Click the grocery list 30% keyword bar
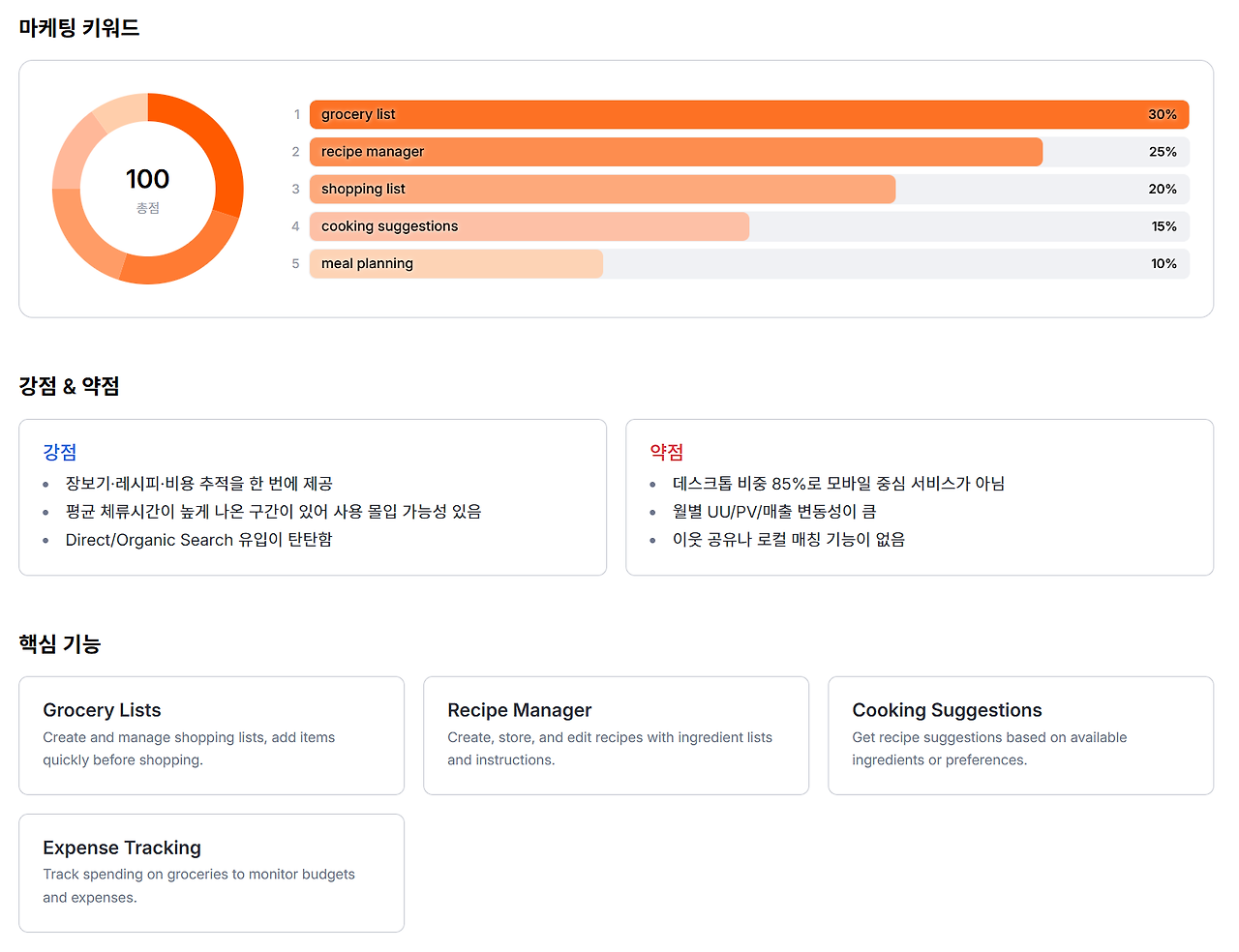This screenshot has height=952, width=1239. coord(749,114)
